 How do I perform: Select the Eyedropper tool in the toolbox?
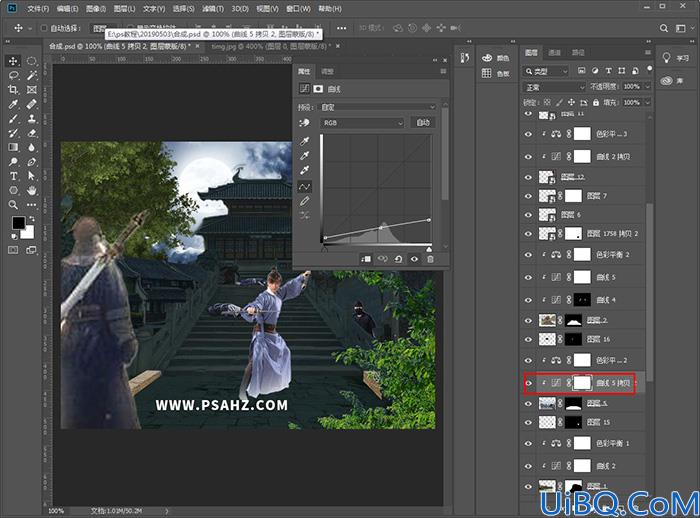(13, 104)
